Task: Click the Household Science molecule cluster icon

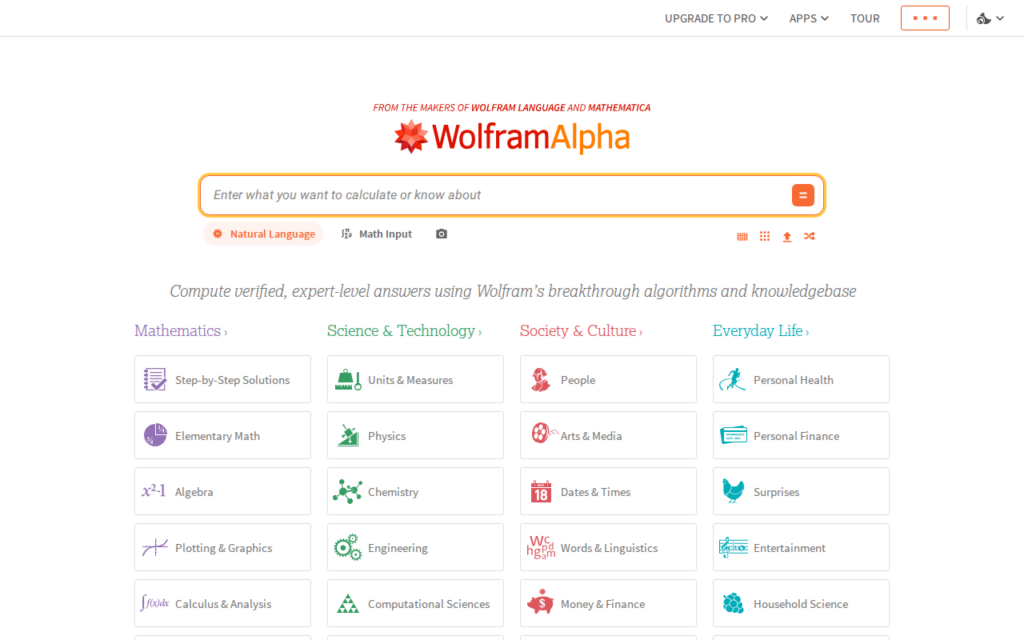Action: 733,603
